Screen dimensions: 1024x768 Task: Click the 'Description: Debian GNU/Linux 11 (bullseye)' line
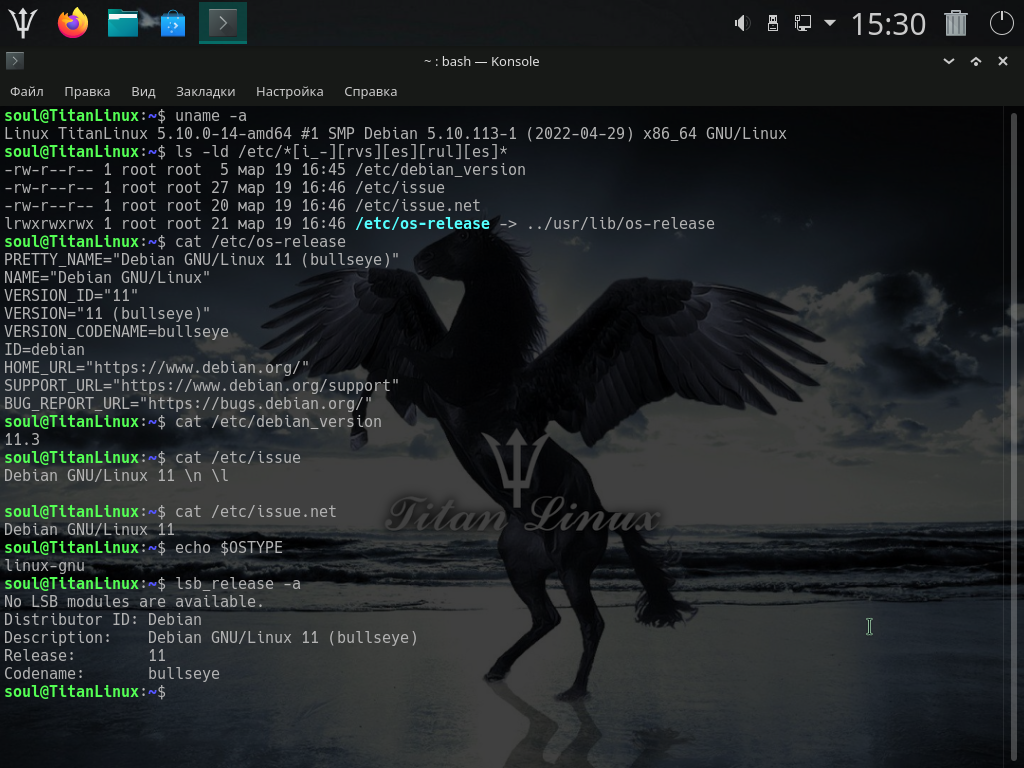[211, 638]
